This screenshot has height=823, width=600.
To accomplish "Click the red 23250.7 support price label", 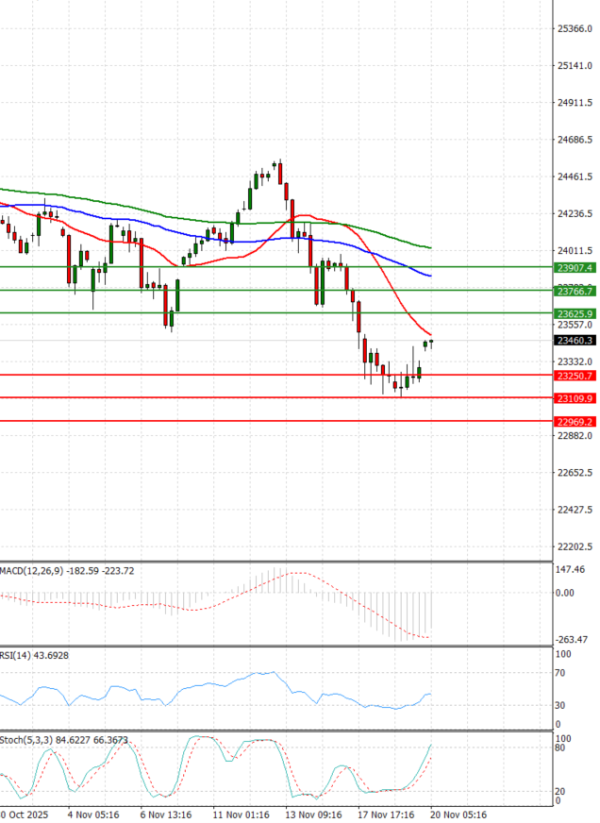I will coord(574,376).
